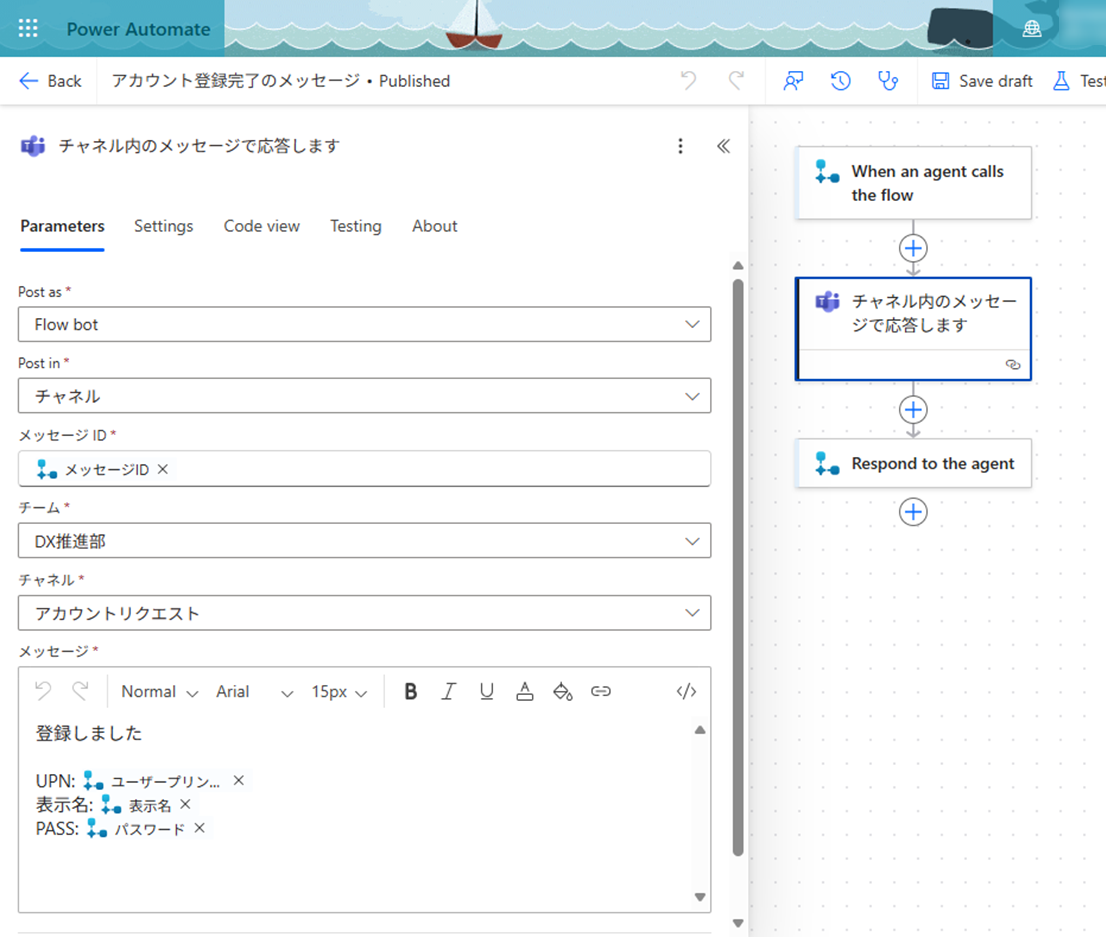Screen dimensions: 1106x937
Task: Click the Teams icon in the panel header
Action: tap(32, 146)
